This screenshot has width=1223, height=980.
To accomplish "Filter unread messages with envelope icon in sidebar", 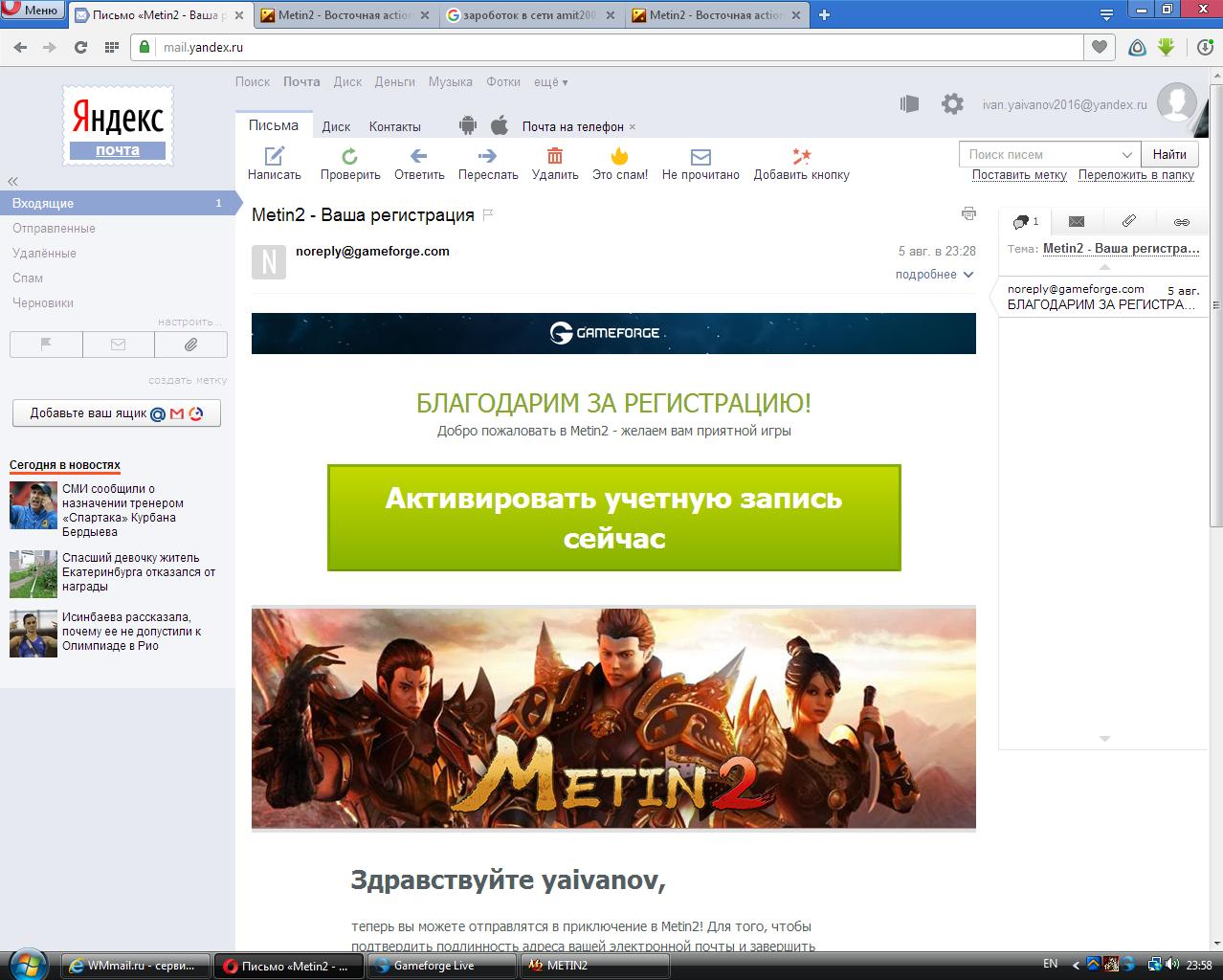I will (119, 345).
